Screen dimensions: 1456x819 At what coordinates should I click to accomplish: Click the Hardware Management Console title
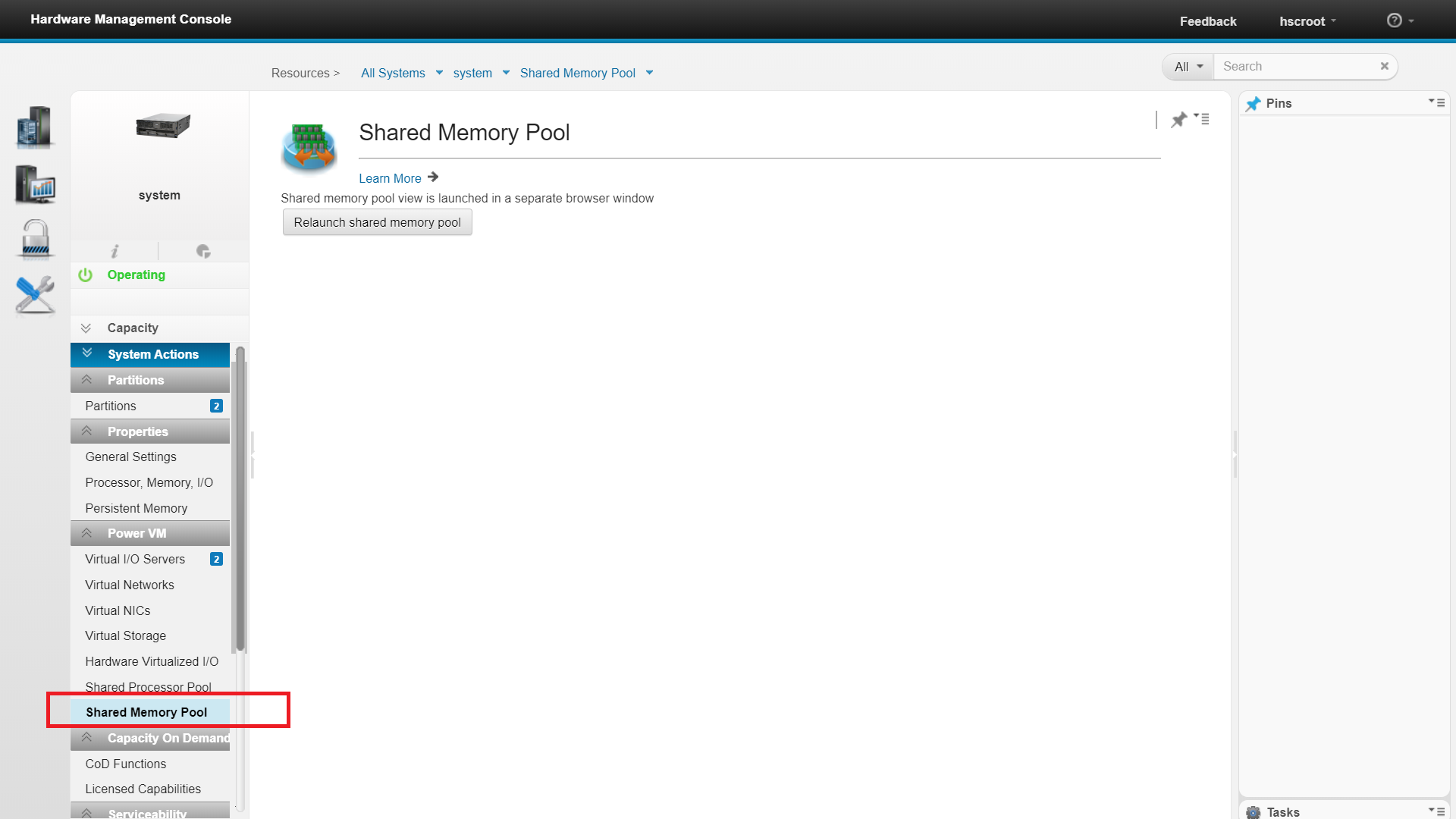(x=131, y=19)
